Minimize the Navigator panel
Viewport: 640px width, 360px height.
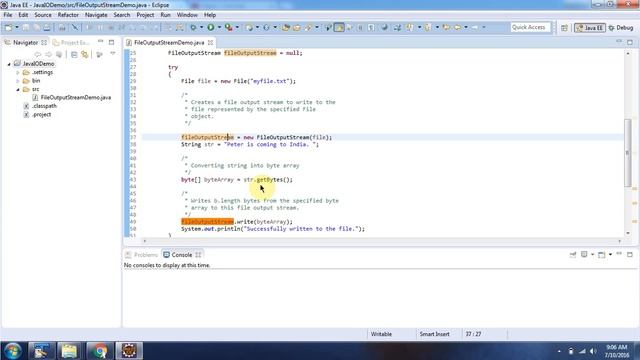click(x=100, y=42)
